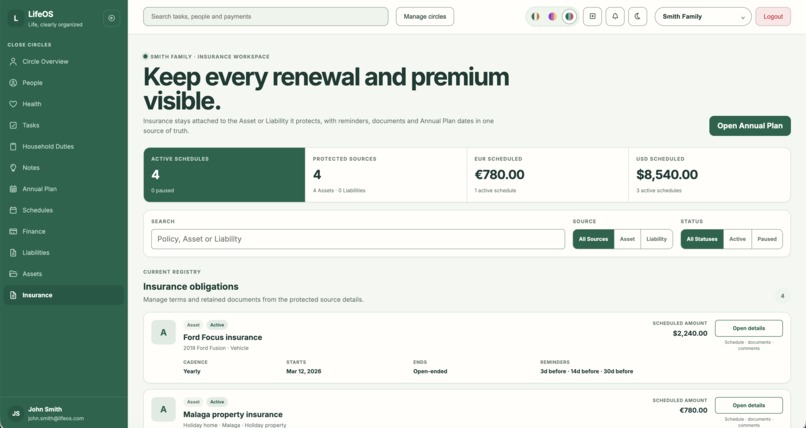This screenshot has height=428, width=806.
Task: Click the EUR Scheduled €780.00 card
Action: (547, 175)
